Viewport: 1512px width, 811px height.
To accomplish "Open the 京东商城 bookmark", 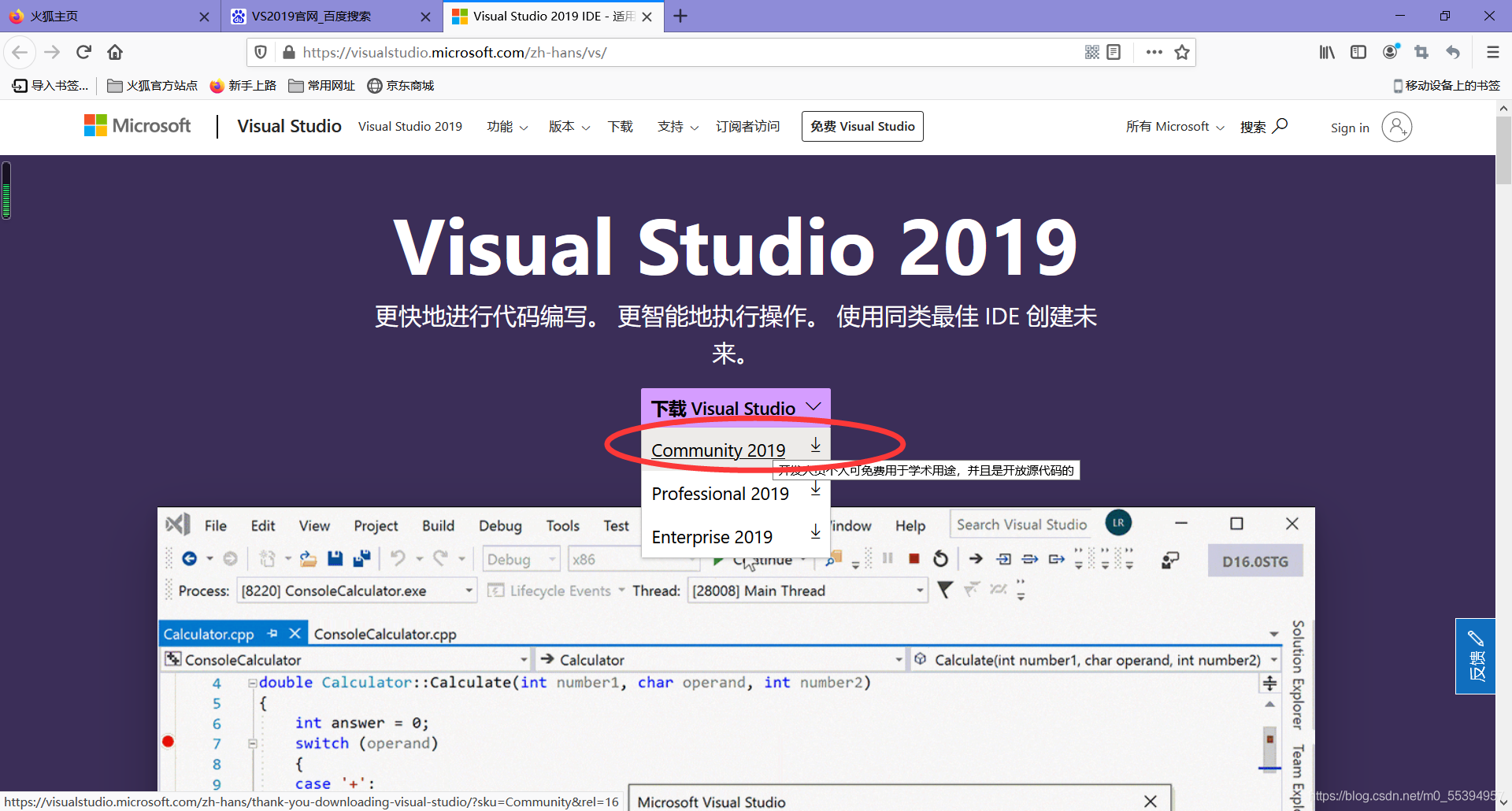I will tap(401, 86).
